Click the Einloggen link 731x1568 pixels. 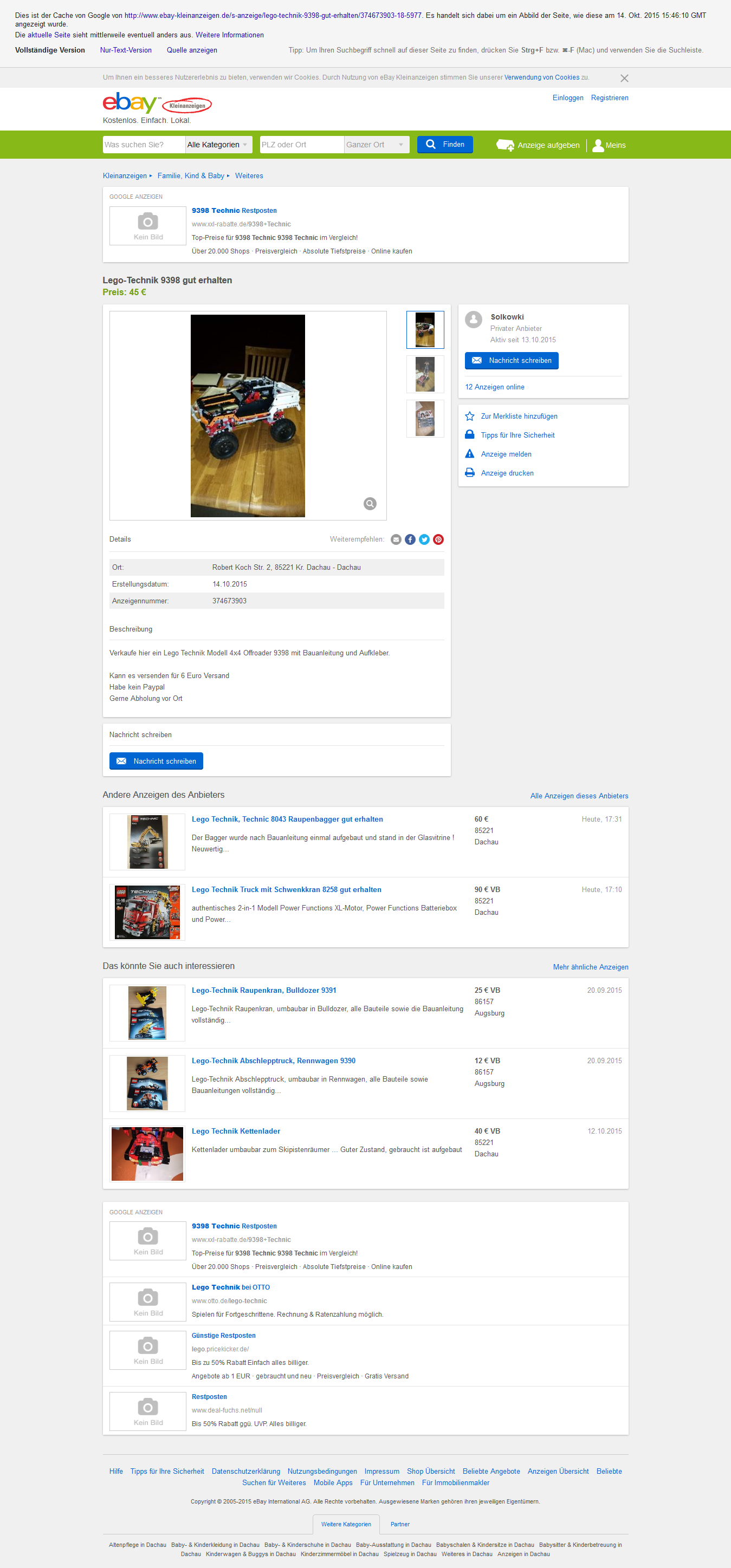(568, 98)
